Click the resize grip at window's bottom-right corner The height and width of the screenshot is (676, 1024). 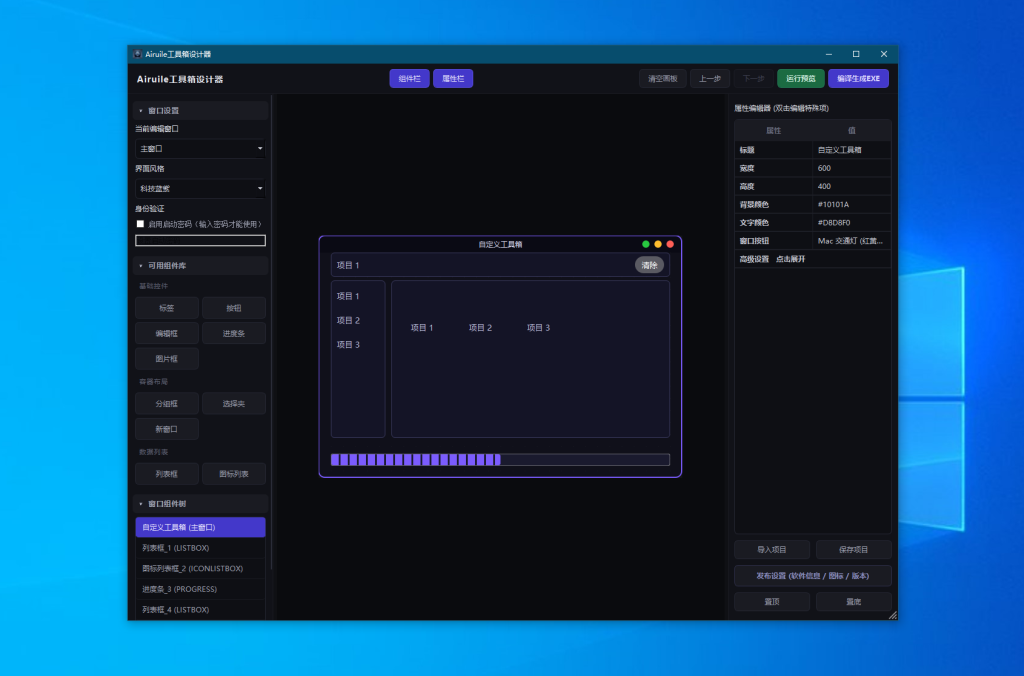[x=893, y=615]
